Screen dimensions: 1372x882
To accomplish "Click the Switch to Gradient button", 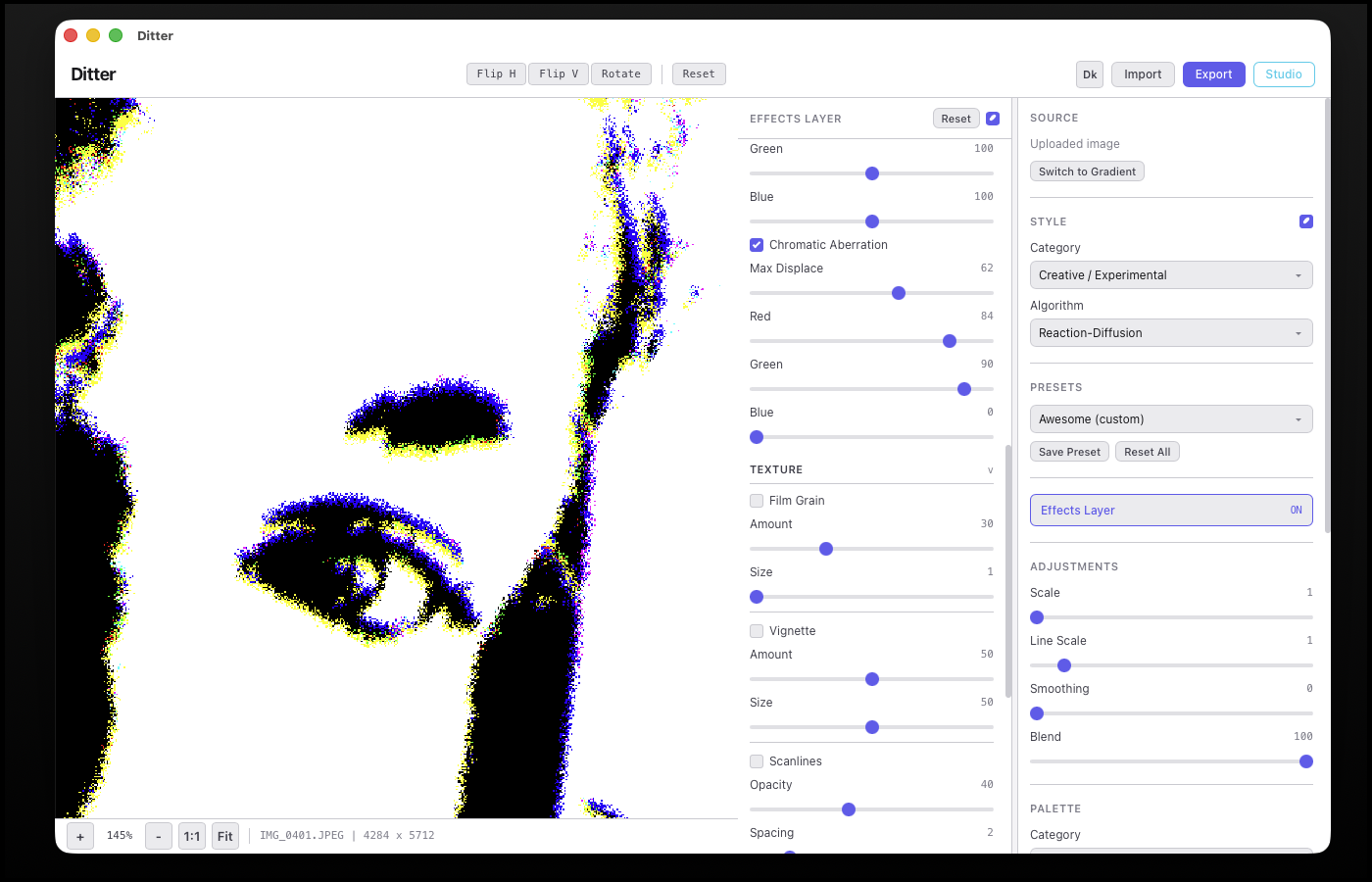I will point(1087,171).
